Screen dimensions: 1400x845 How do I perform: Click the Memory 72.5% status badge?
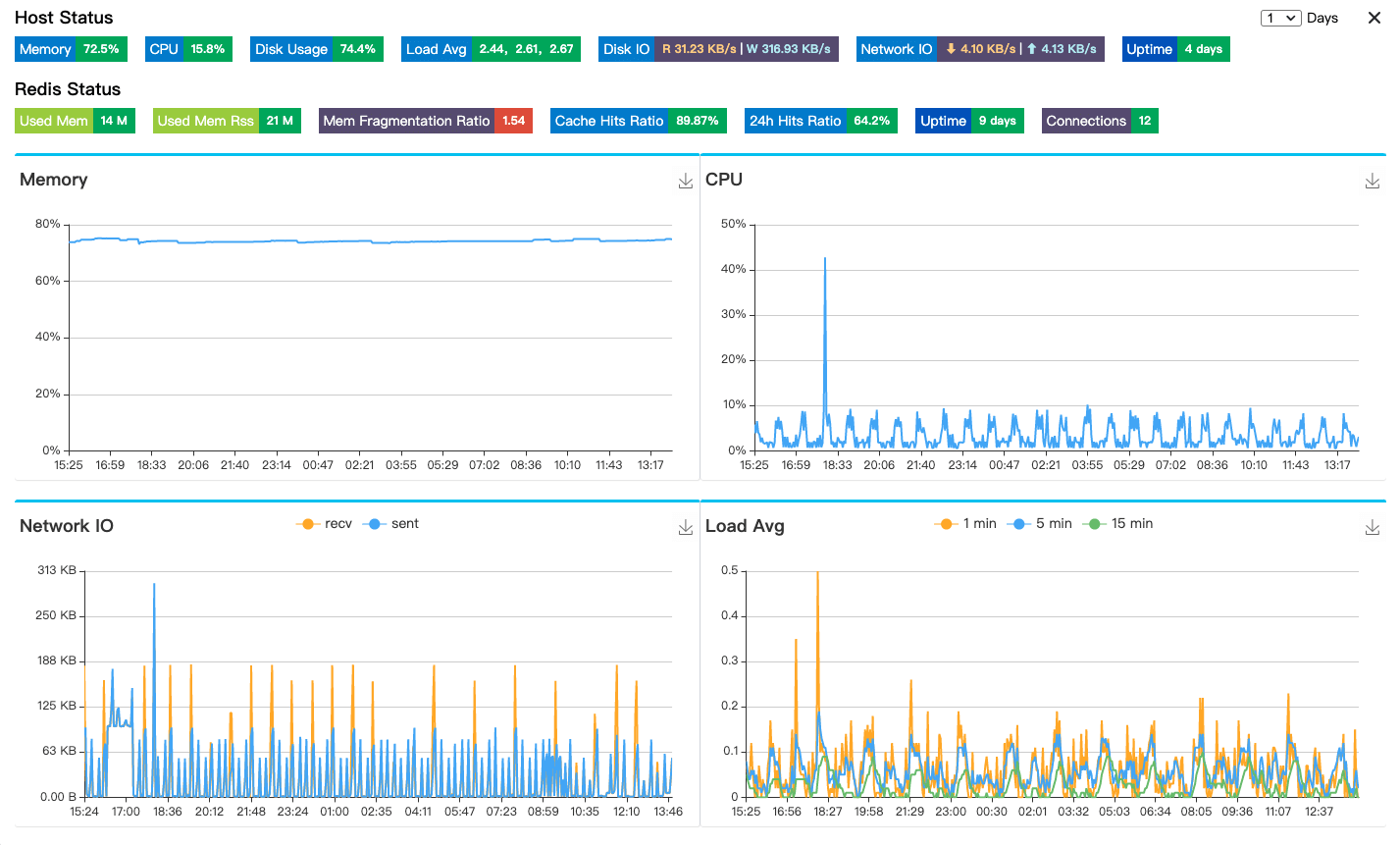(72, 49)
